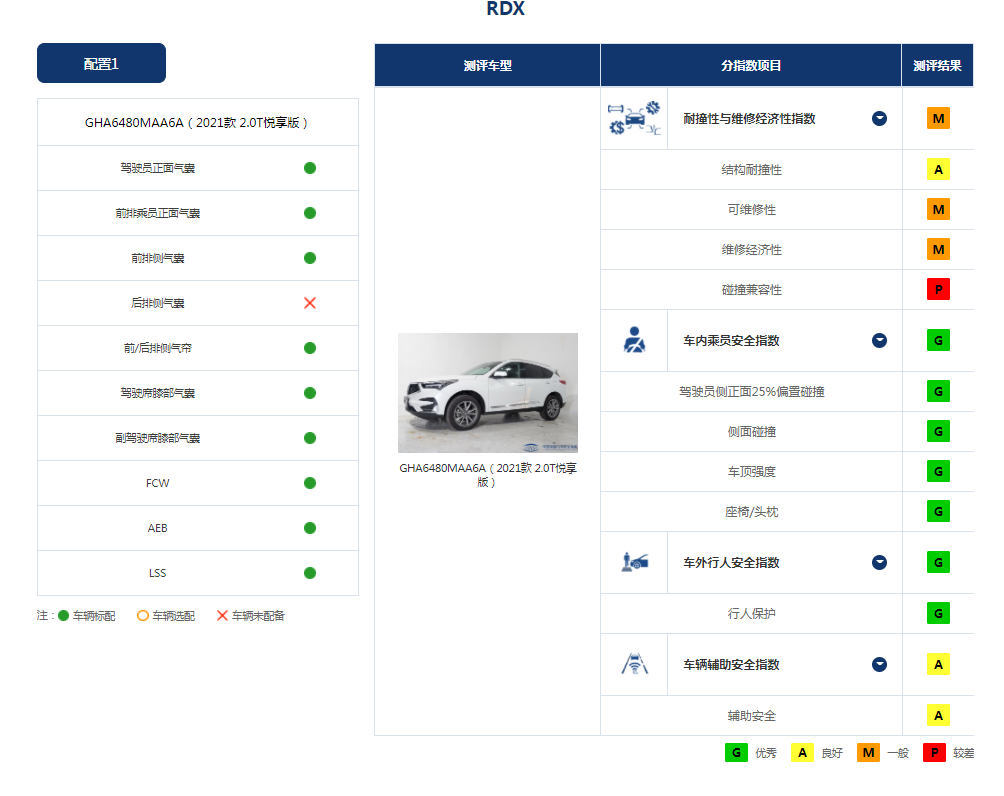Click the 驾驶员侧正面25%偏置碰撞 row label

(x=752, y=391)
